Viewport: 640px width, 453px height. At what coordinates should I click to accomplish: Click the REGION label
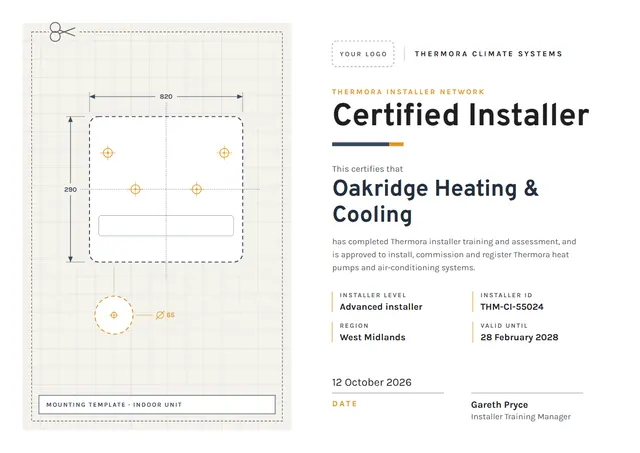(354, 326)
